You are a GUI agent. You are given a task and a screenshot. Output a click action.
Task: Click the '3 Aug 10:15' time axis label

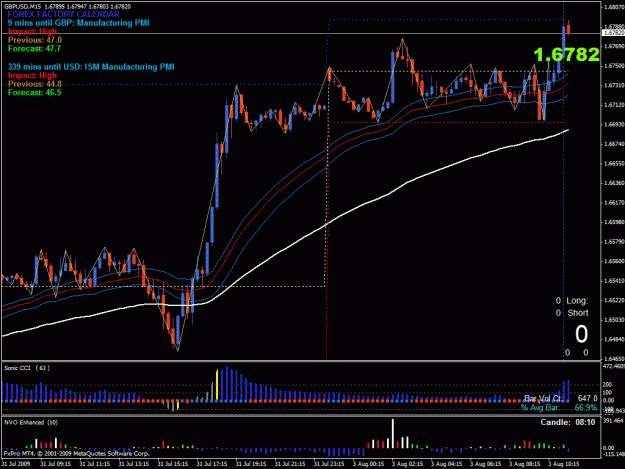[x=564, y=464]
